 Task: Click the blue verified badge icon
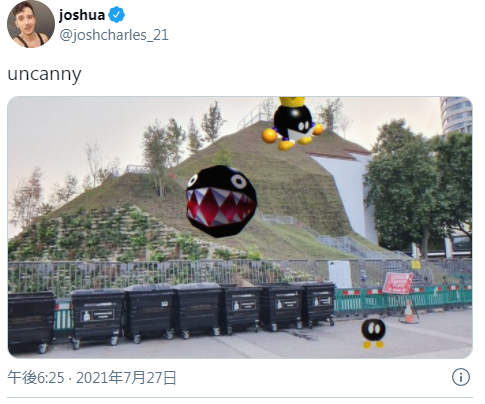(x=117, y=15)
